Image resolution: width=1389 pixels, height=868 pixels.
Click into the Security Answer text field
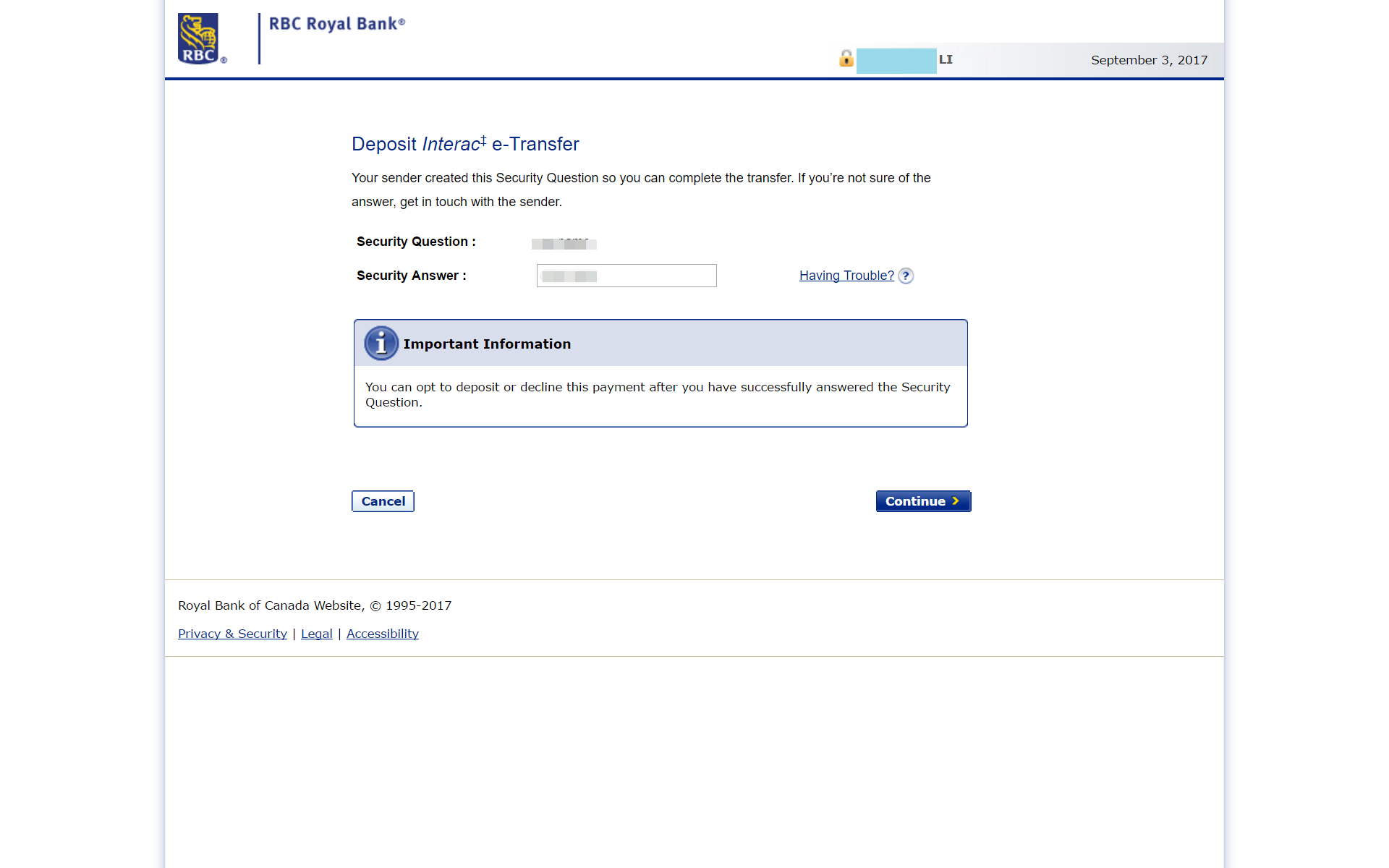click(626, 276)
